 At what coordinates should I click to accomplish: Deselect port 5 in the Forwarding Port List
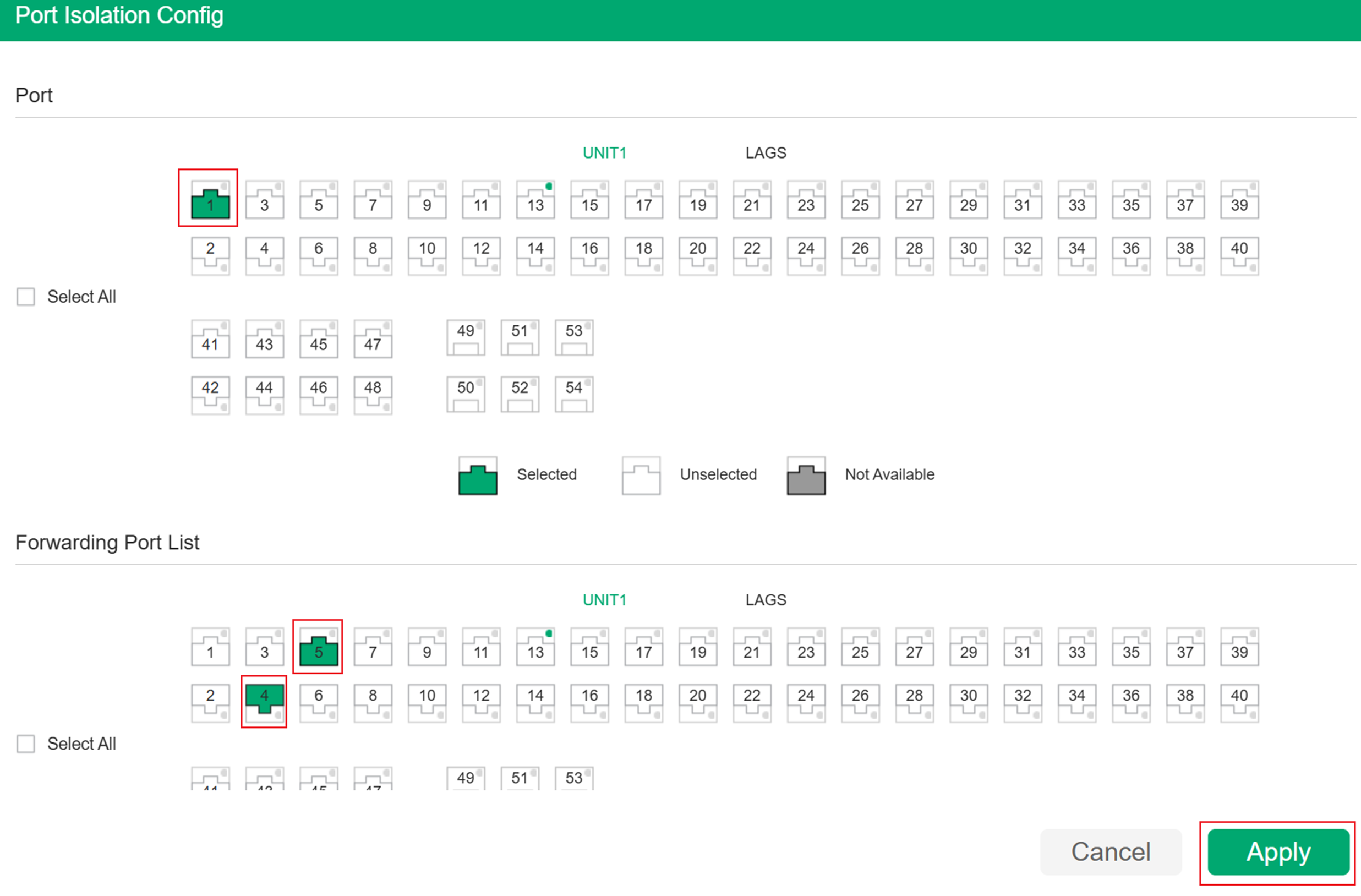[319, 647]
